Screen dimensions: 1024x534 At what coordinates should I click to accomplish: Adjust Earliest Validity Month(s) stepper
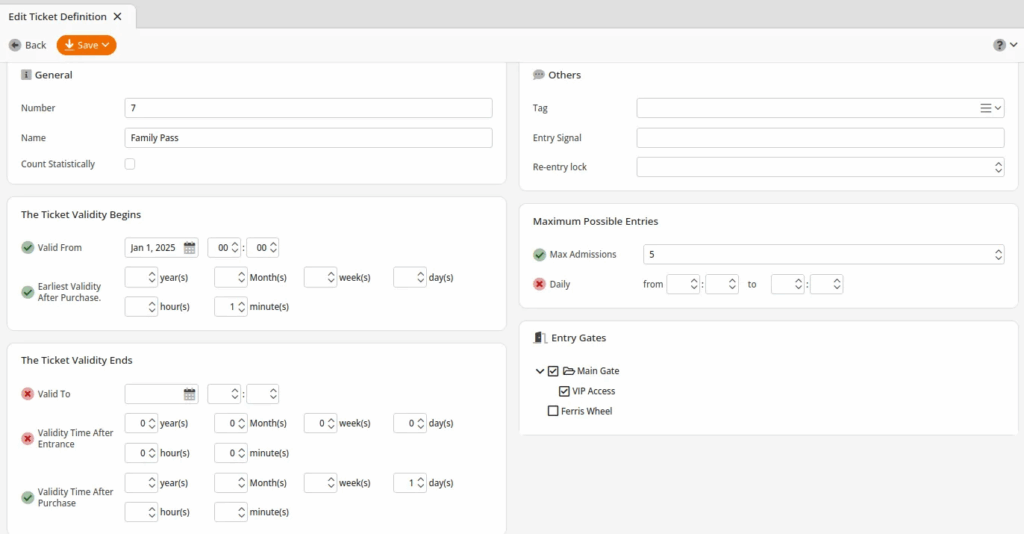pos(242,277)
